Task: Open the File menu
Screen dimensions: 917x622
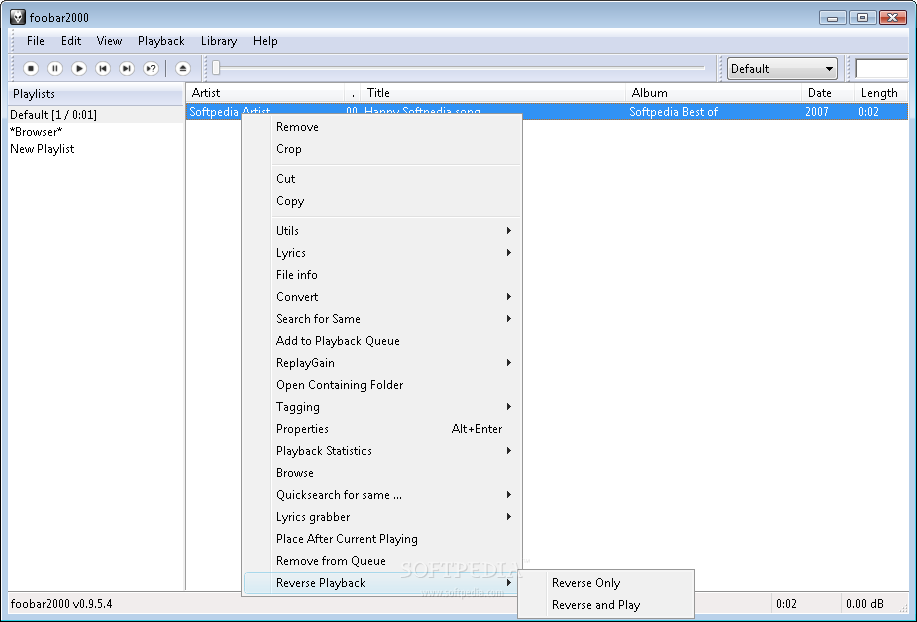Action: pyautogui.click(x=36, y=41)
